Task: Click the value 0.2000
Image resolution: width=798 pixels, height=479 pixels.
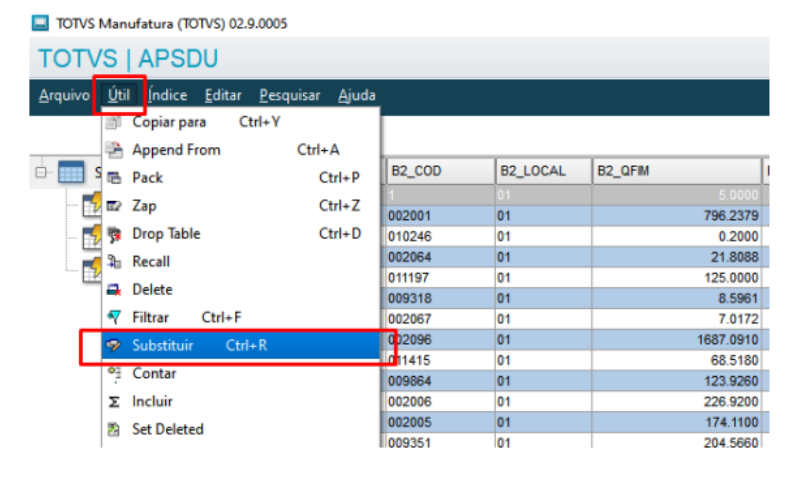Action: 738,237
